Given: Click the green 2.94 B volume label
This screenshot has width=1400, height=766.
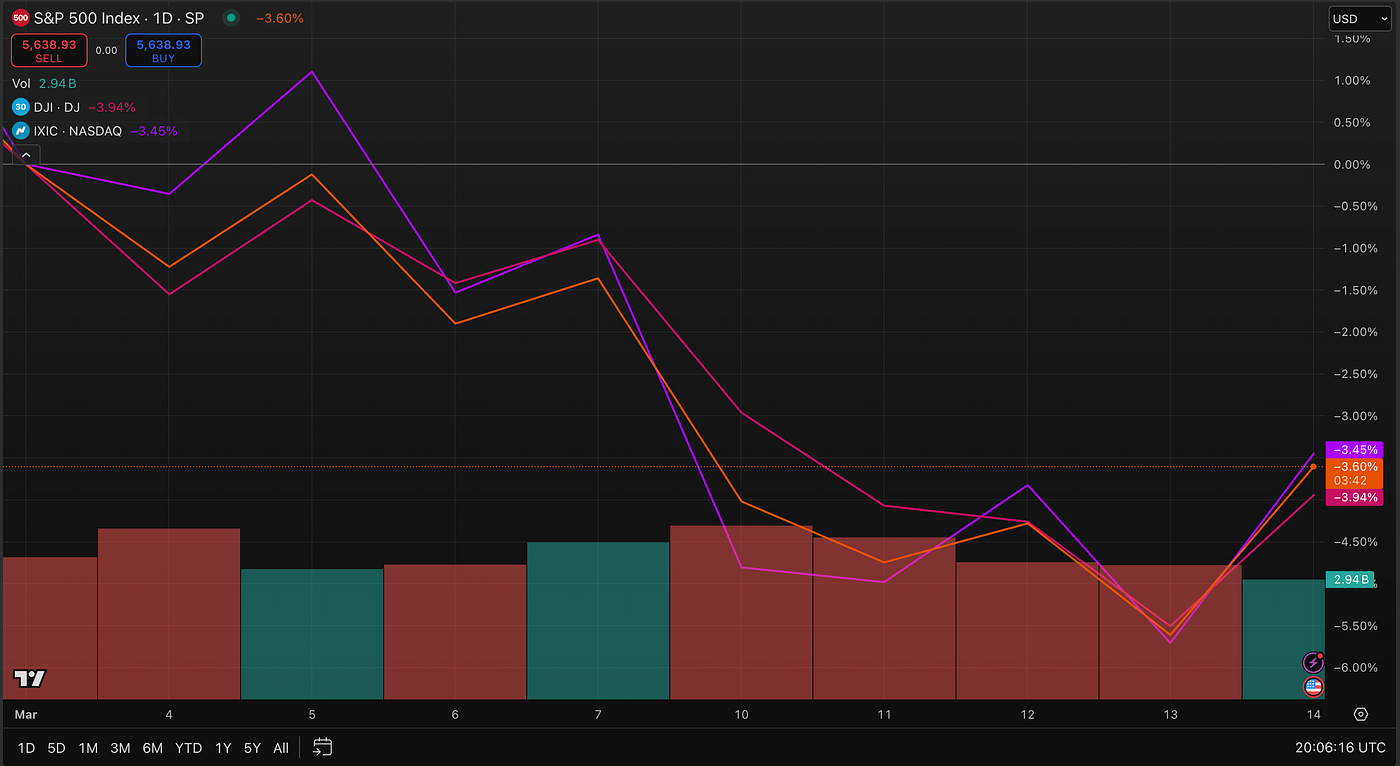Looking at the screenshot, I should tap(1350, 579).
